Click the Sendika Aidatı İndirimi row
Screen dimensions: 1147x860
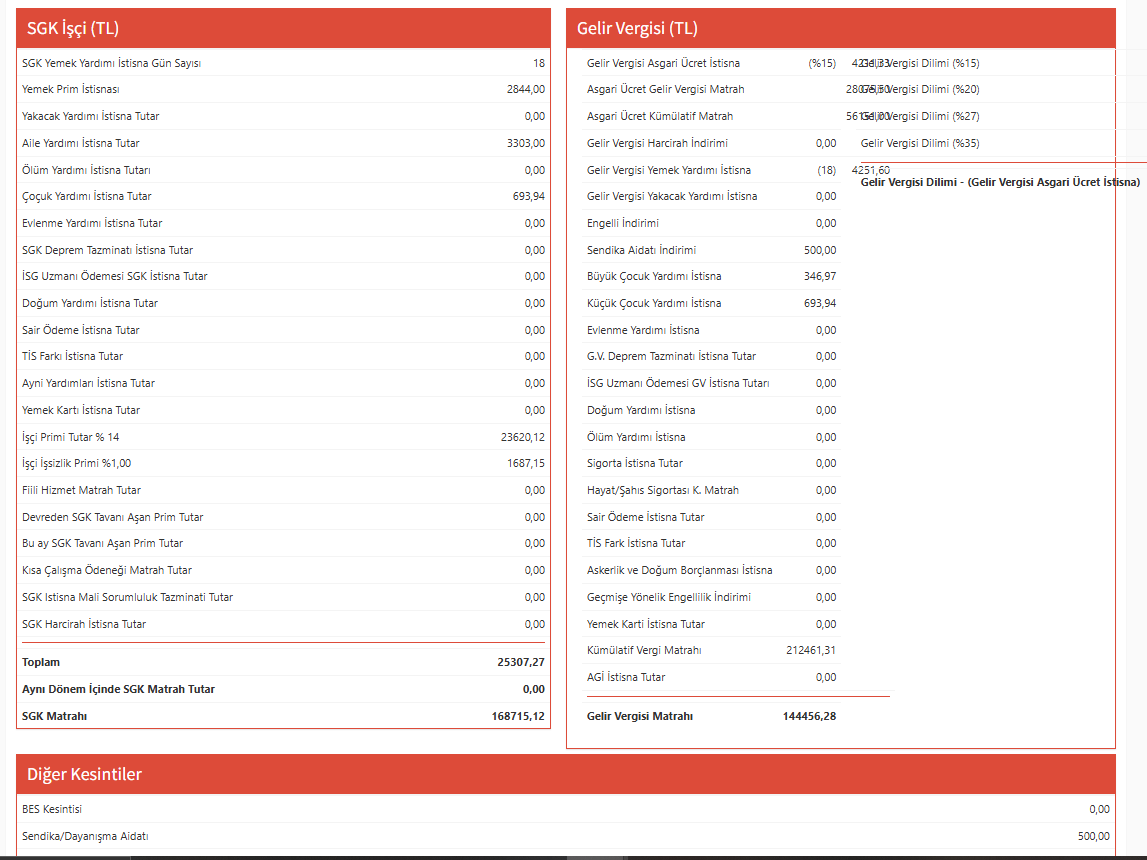point(711,250)
